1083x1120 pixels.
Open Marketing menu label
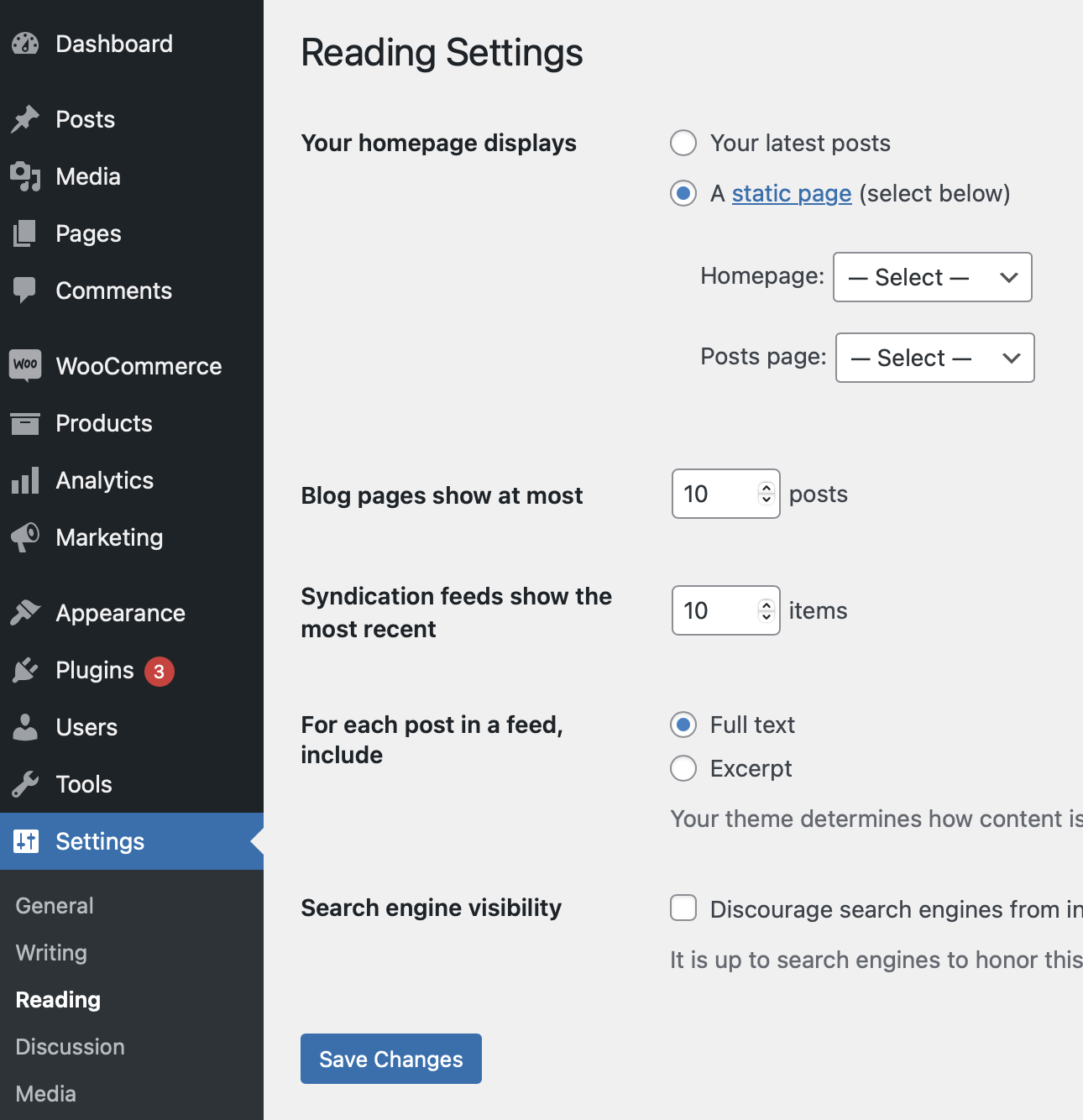[x=110, y=537]
